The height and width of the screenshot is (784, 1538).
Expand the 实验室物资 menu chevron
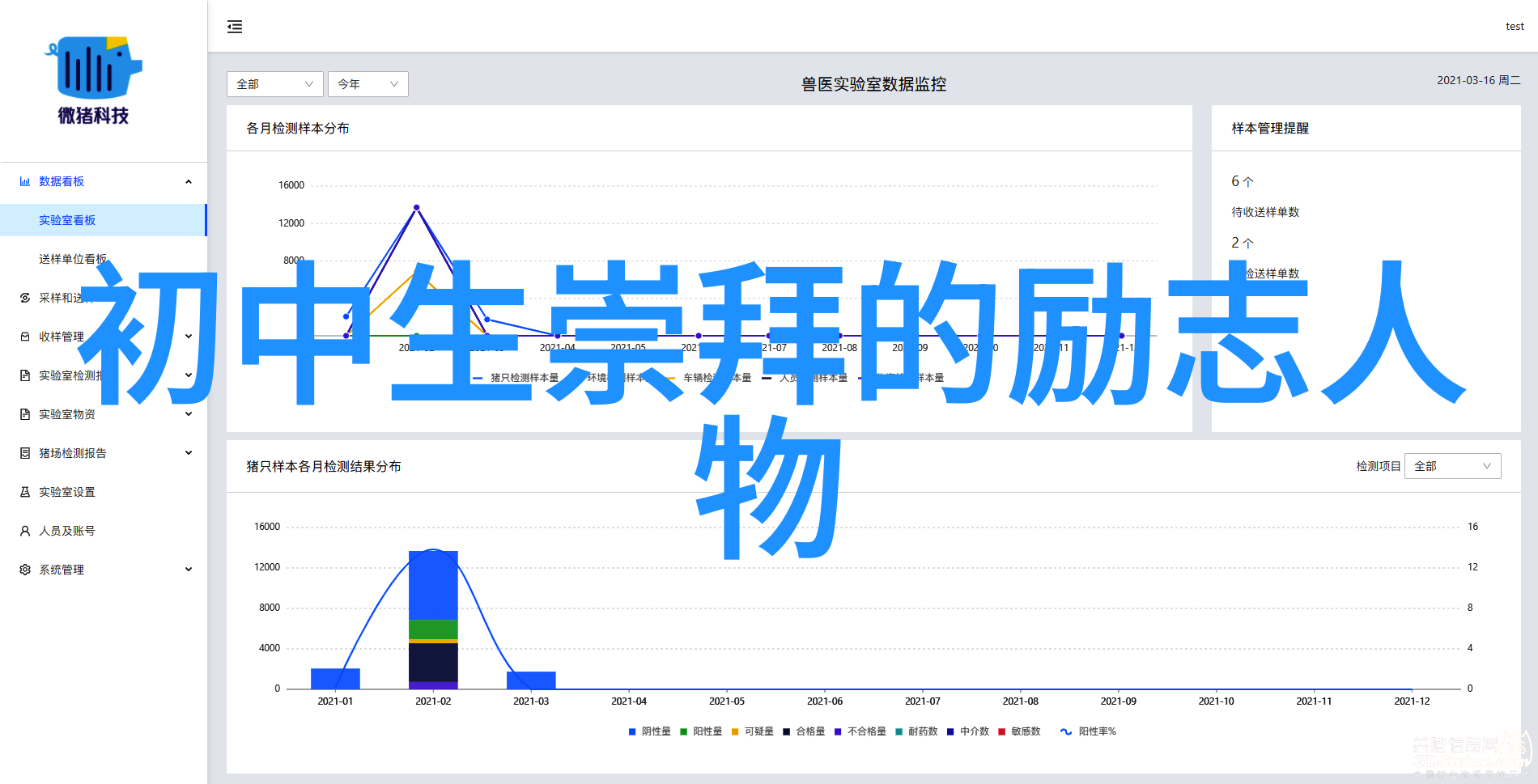coord(189,414)
